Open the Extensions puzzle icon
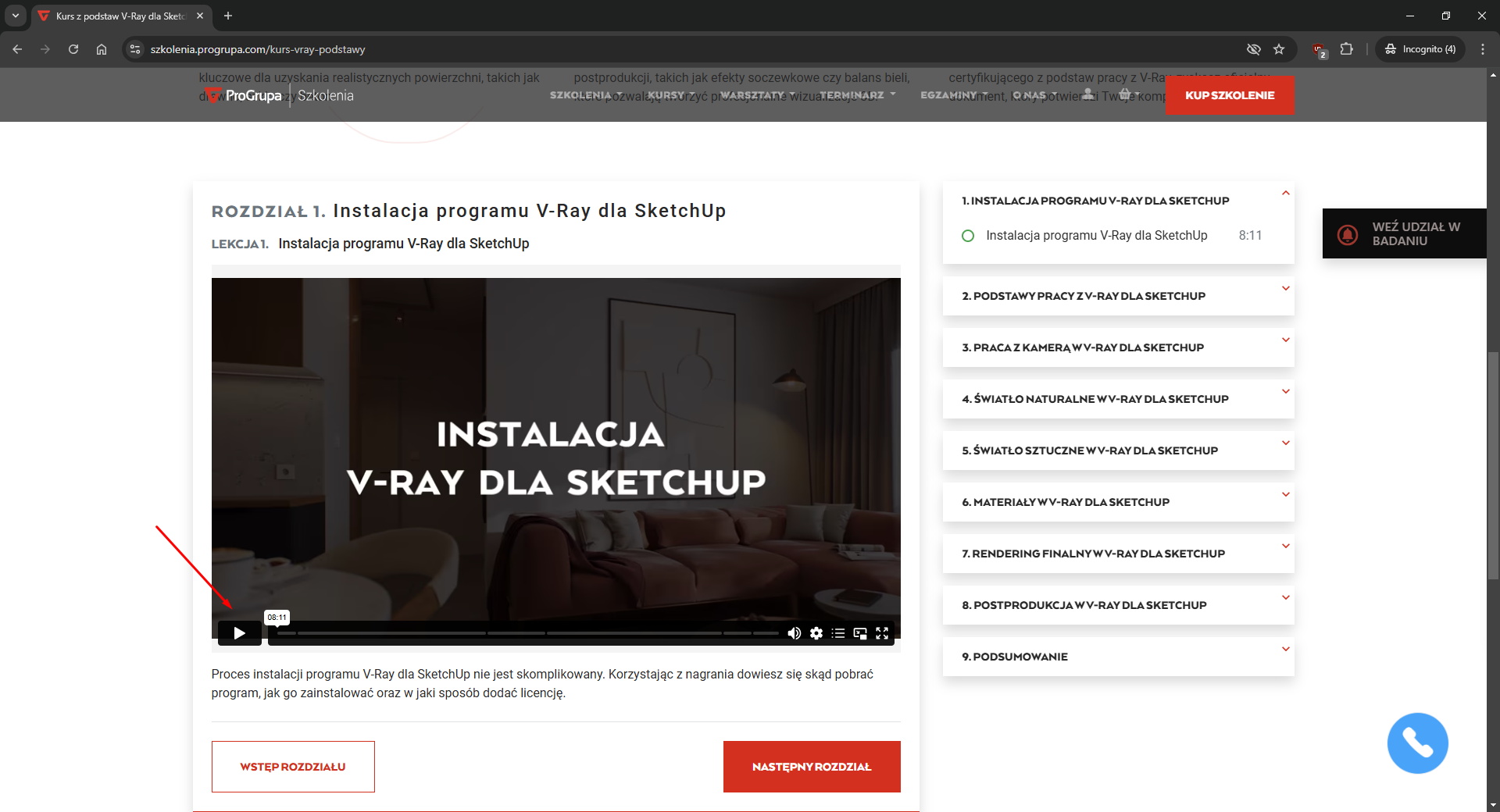Viewport: 1500px width, 812px height. (x=1347, y=49)
